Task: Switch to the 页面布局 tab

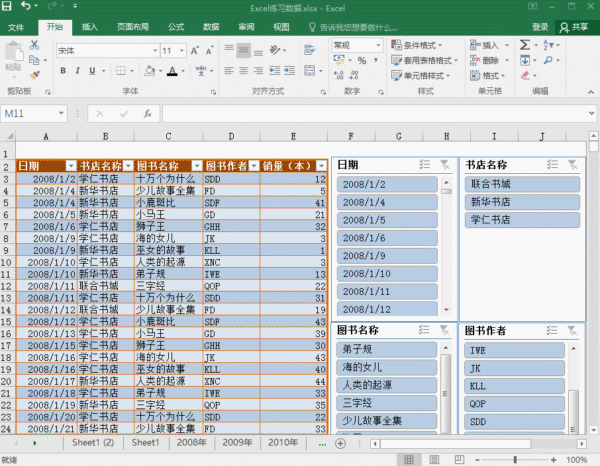Action: 133,27
